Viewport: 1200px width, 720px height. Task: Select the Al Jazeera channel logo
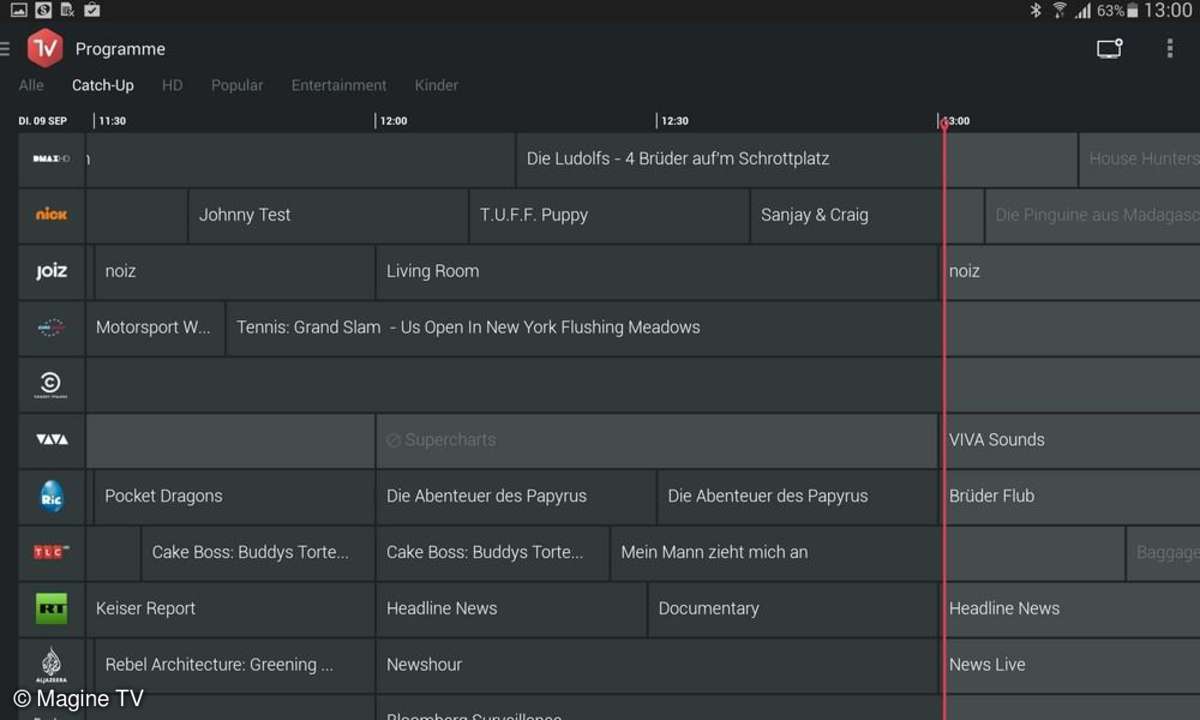(52, 665)
